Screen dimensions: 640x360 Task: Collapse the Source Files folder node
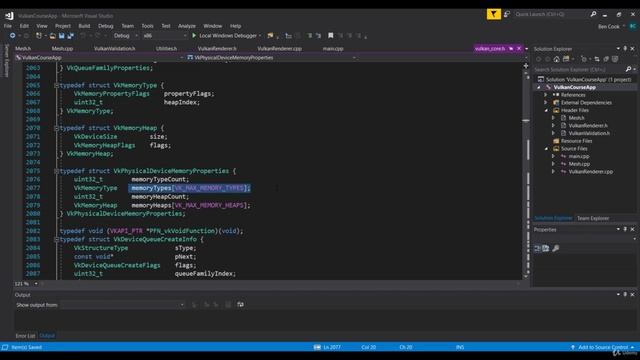coord(546,149)
